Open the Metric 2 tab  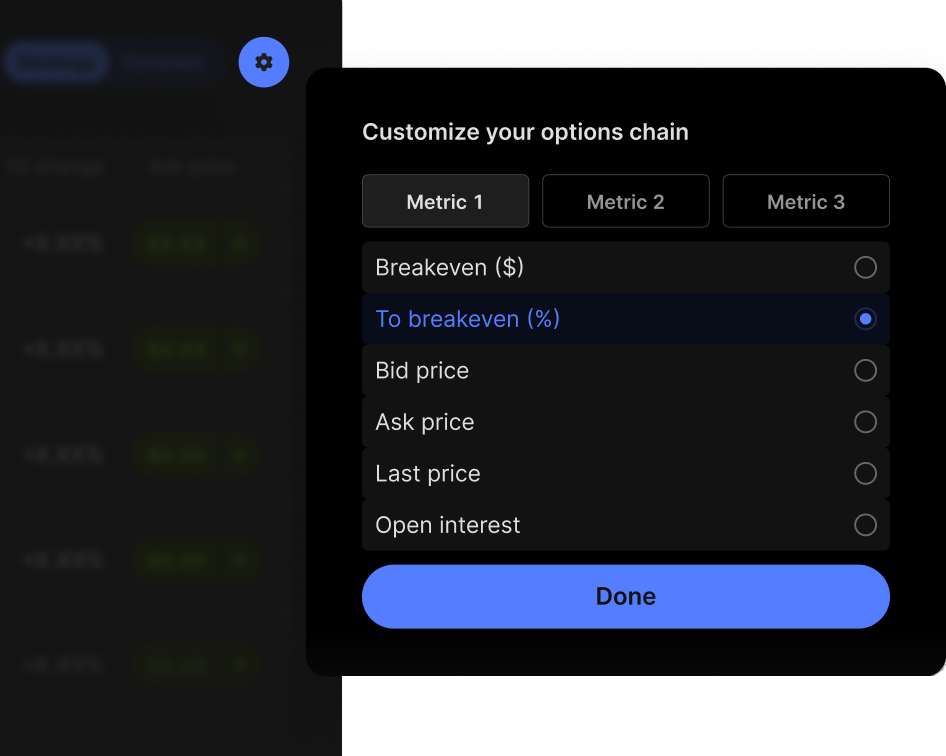point(625,202)
